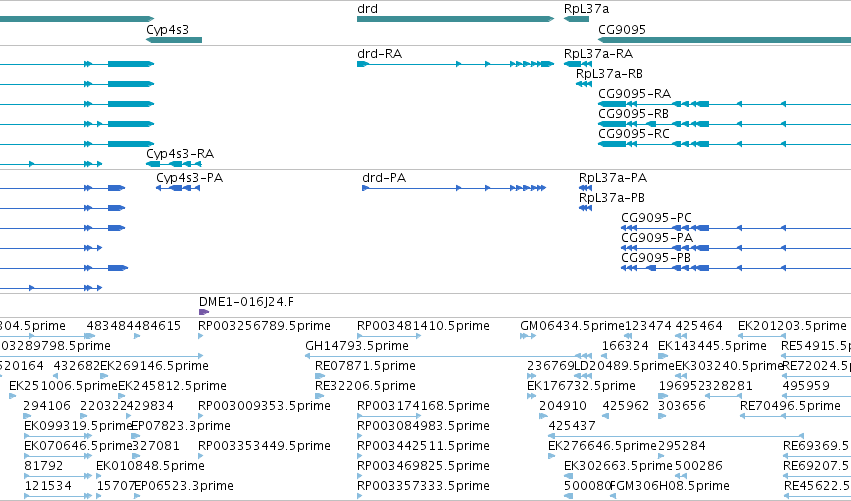This screenshot has height=501, width=851.
Task: Click the 425437 feature label
Action: coord(572,427)
